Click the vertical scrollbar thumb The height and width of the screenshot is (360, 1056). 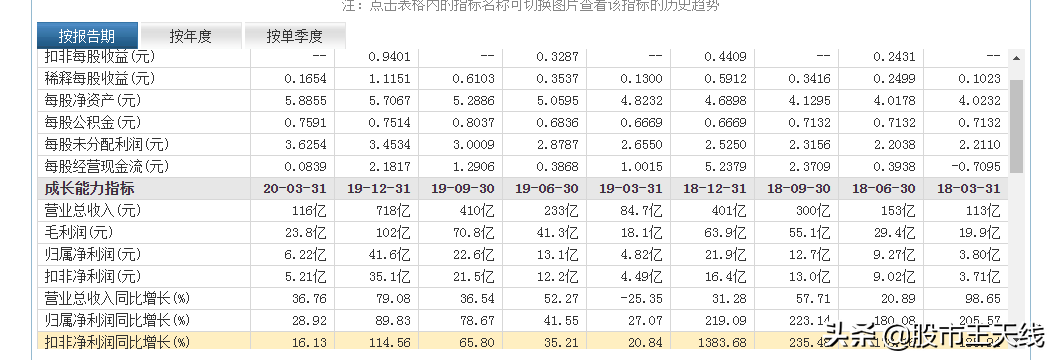[x=1016, y=126]
